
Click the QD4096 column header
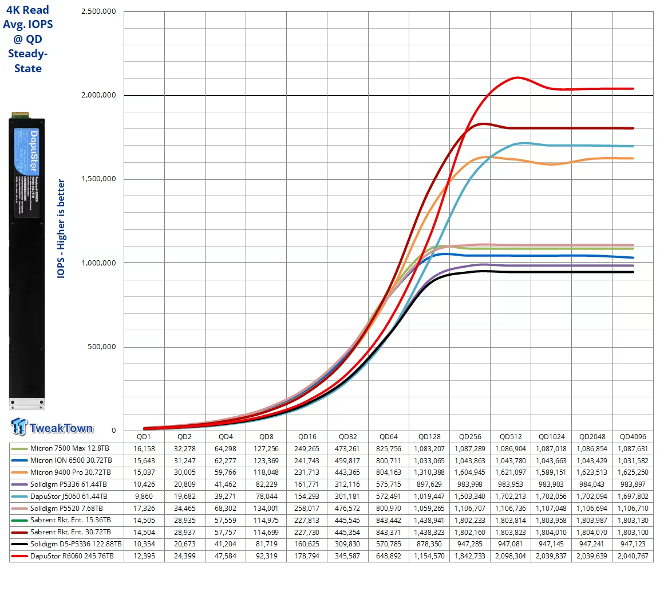pos(633,437)
